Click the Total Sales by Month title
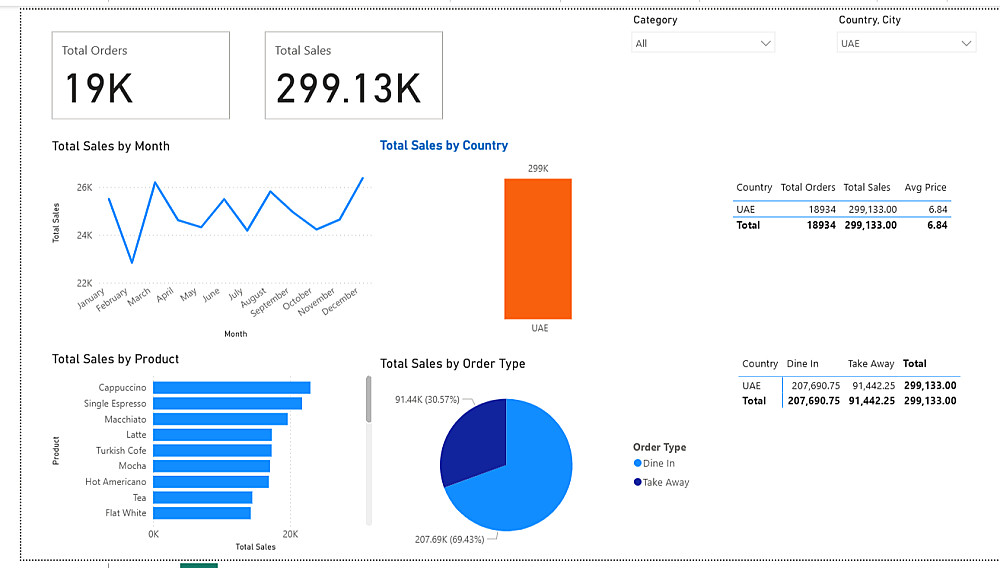Image resolution: width=1000 pixels, height=568 pixels. pyautogui.click(x=111, y=146)
